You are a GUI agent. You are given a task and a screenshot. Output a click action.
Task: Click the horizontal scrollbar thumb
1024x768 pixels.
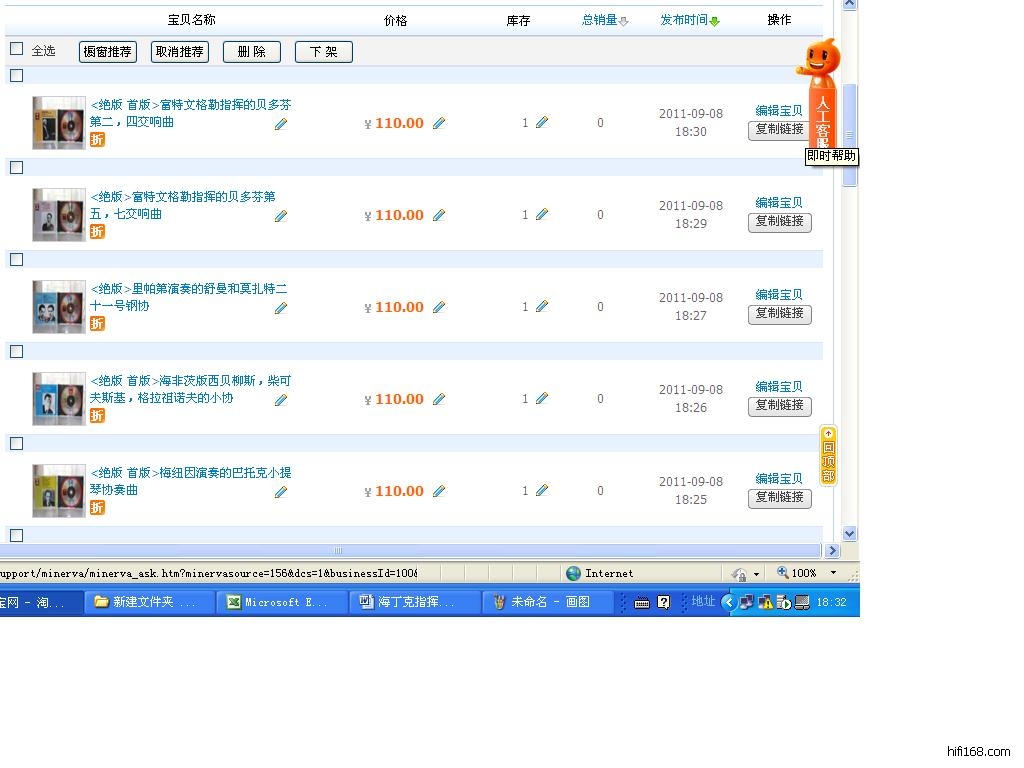click(338, 551)
